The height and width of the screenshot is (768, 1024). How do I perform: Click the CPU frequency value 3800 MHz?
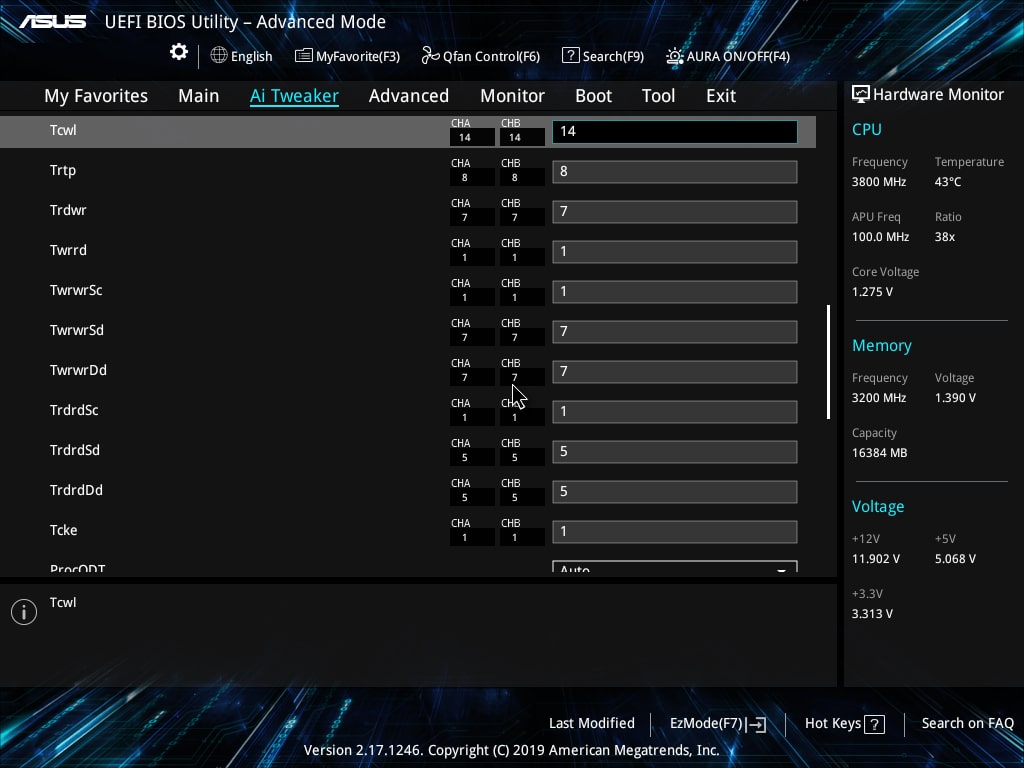coord(879,182)
